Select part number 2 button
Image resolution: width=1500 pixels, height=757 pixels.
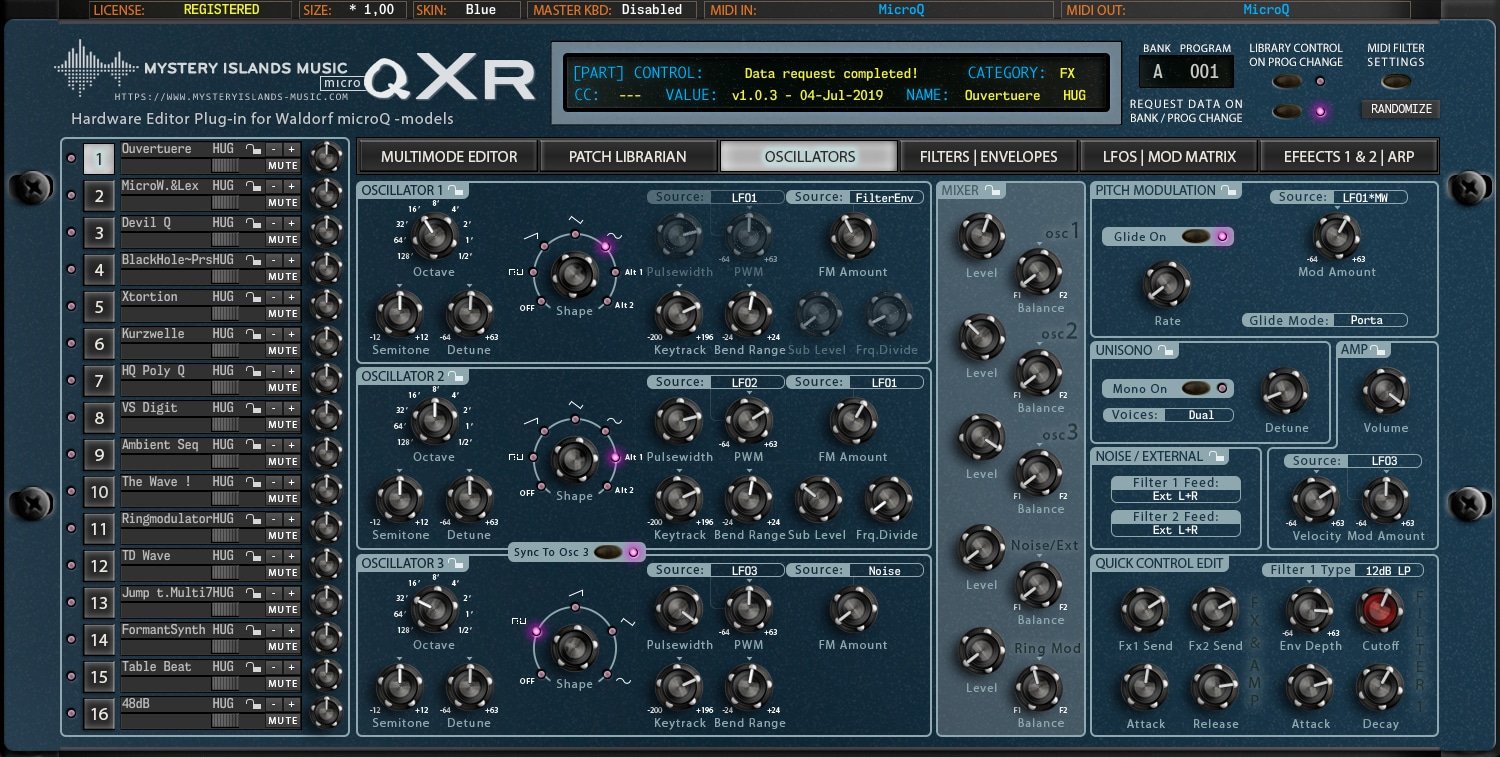tap(98, 196)
